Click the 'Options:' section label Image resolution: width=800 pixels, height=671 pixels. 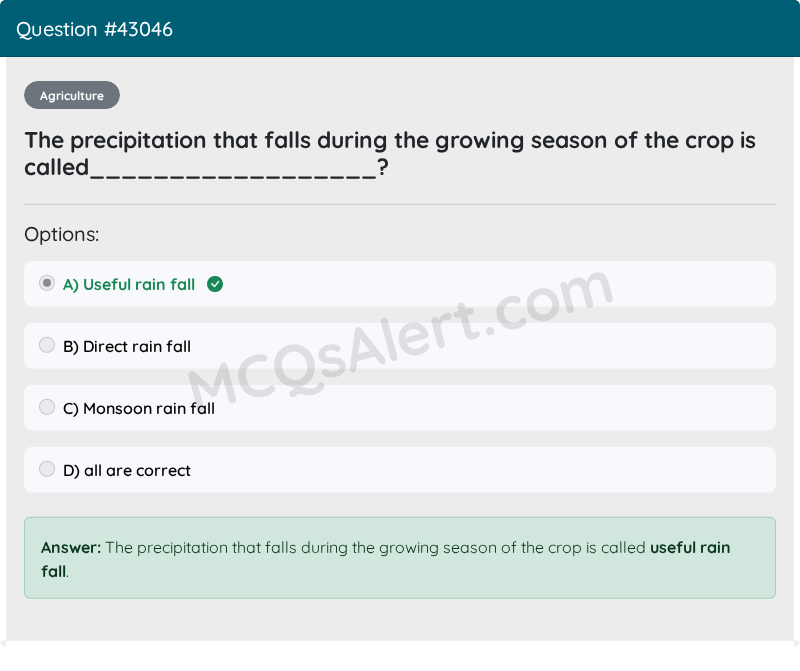[62, 235]
